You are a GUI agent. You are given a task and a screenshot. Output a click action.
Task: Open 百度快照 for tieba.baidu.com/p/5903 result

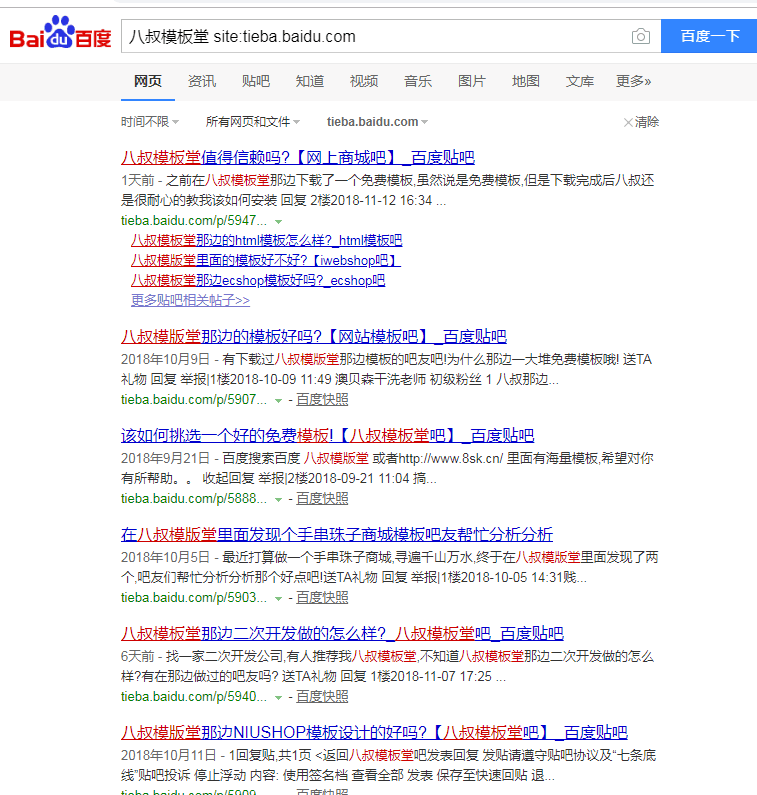322,598
